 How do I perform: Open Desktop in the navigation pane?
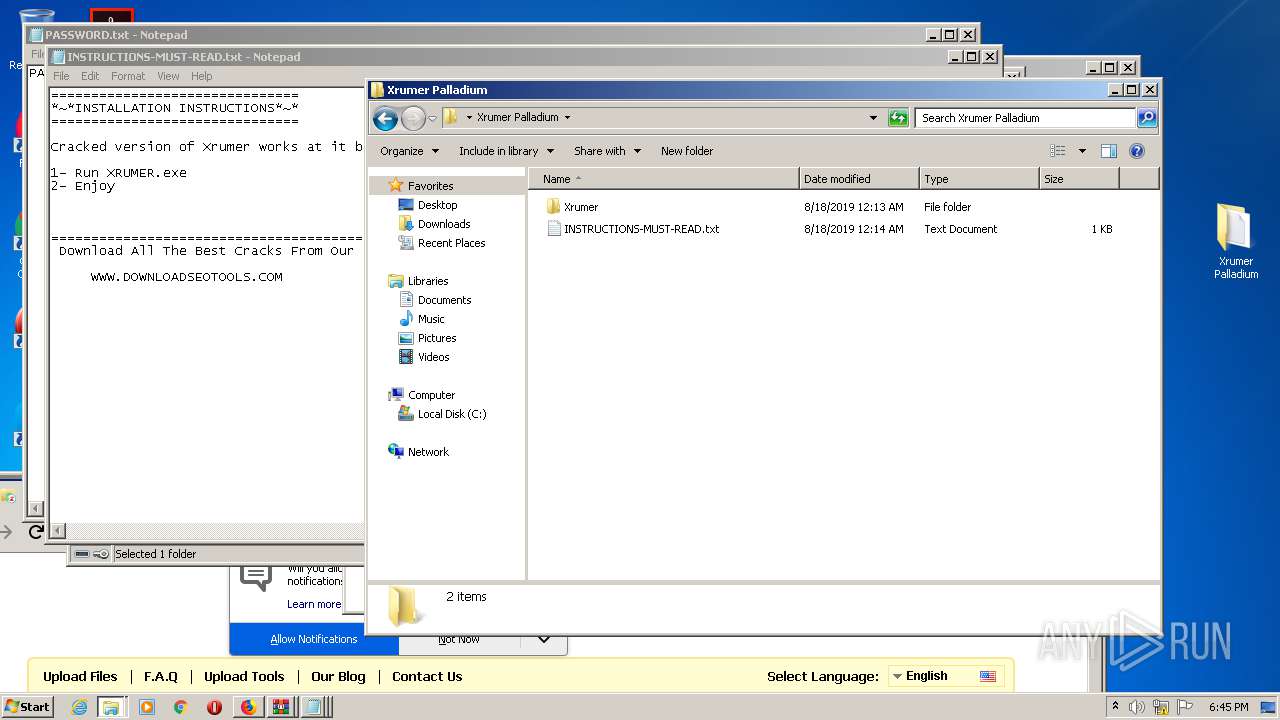437,205
